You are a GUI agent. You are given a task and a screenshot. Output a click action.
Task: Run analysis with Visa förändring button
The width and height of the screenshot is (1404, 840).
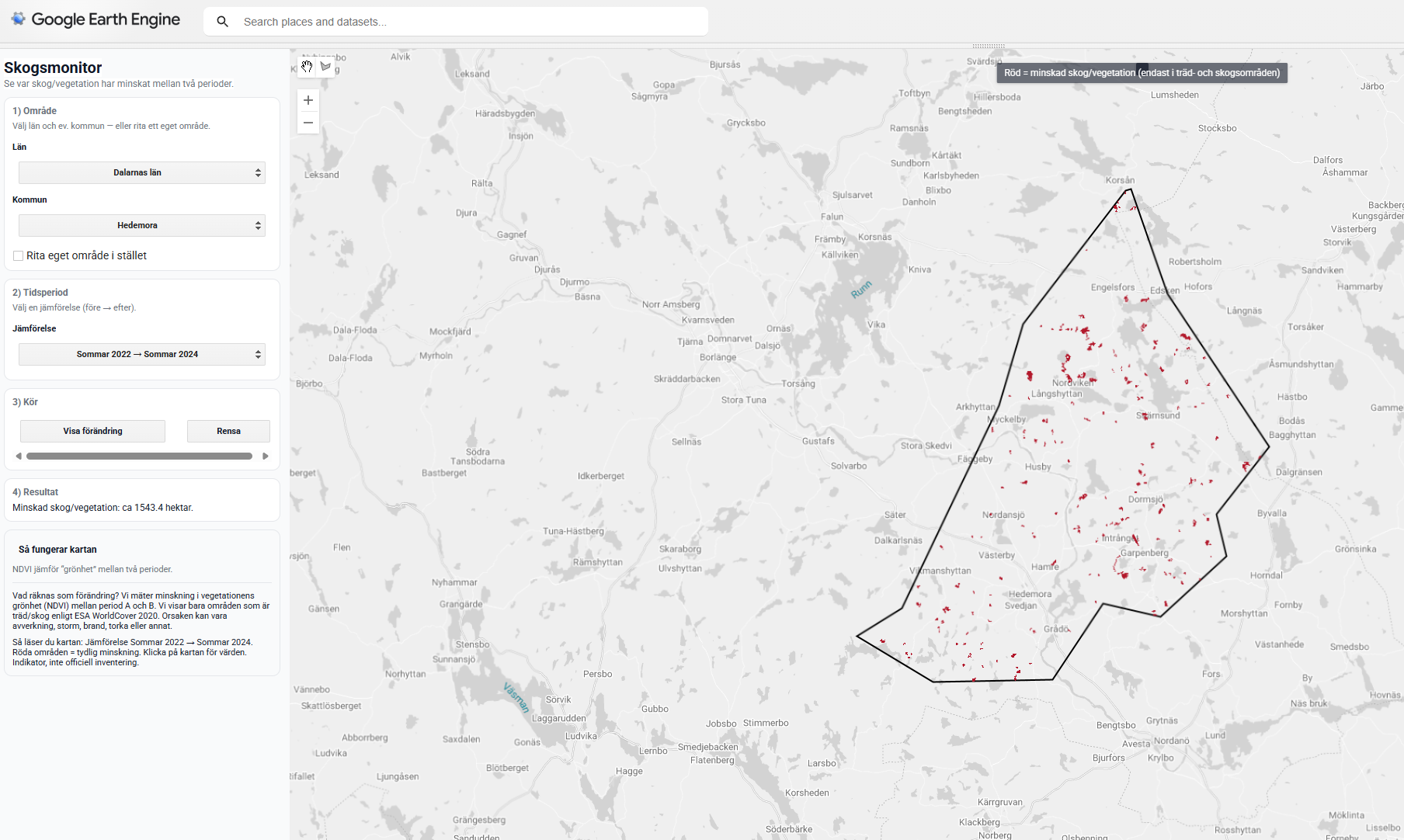click(x=92, y=431)
